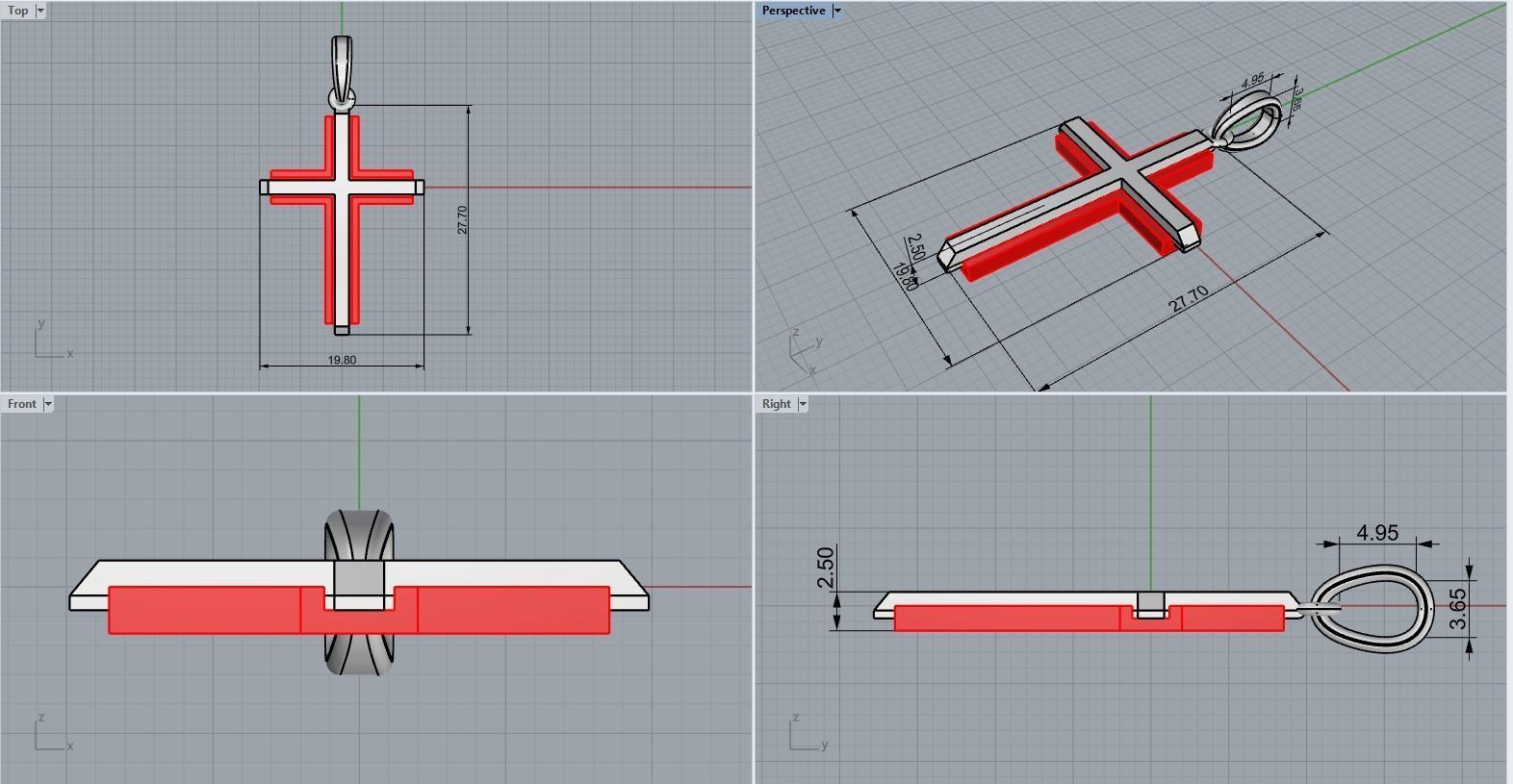This screenshot has height=784, width=1513.
Task: Select the Perspective viewport title label
Action: click(x=794, y=11)
